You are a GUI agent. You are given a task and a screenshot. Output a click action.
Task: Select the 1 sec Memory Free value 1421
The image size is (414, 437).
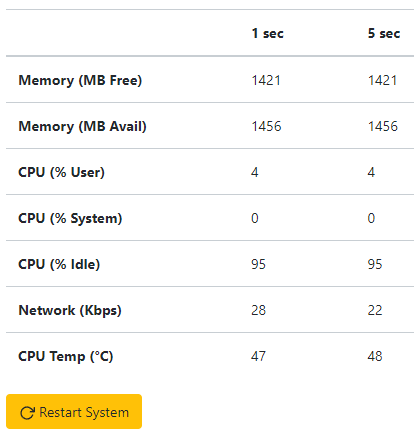[x=266, y=80]
